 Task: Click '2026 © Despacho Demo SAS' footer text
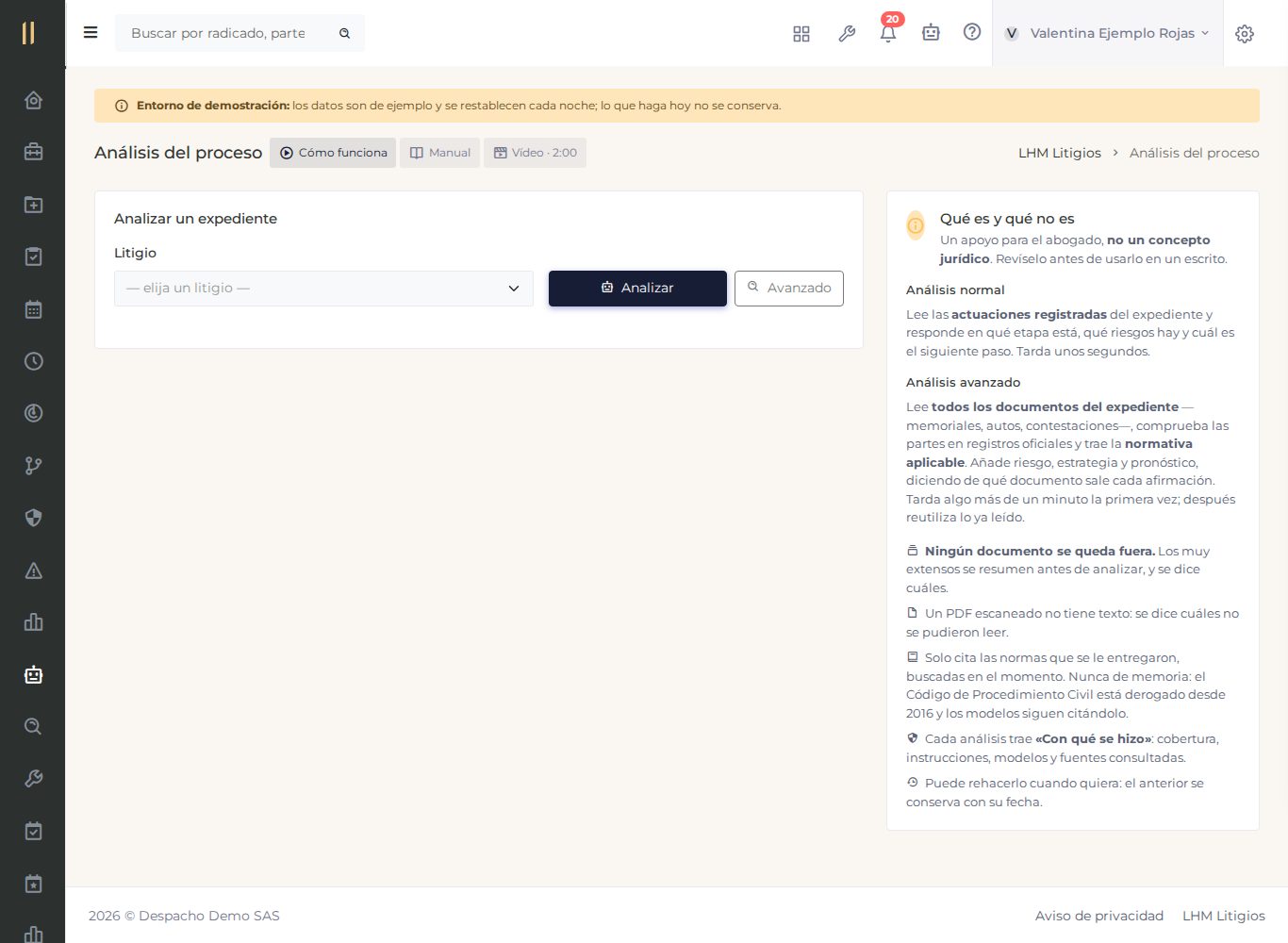[184, 916]
